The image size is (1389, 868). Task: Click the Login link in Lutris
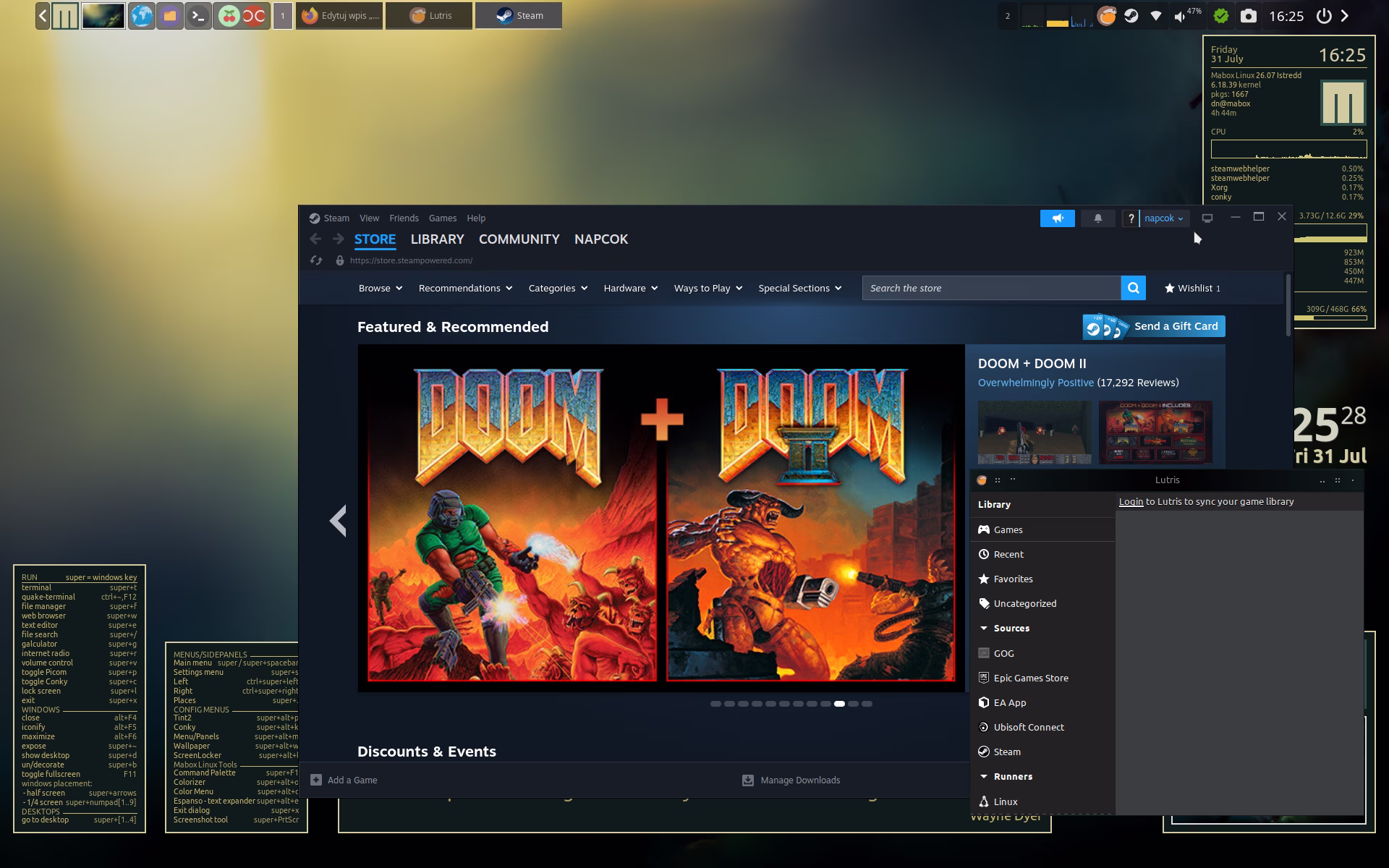click(1131, 502)
